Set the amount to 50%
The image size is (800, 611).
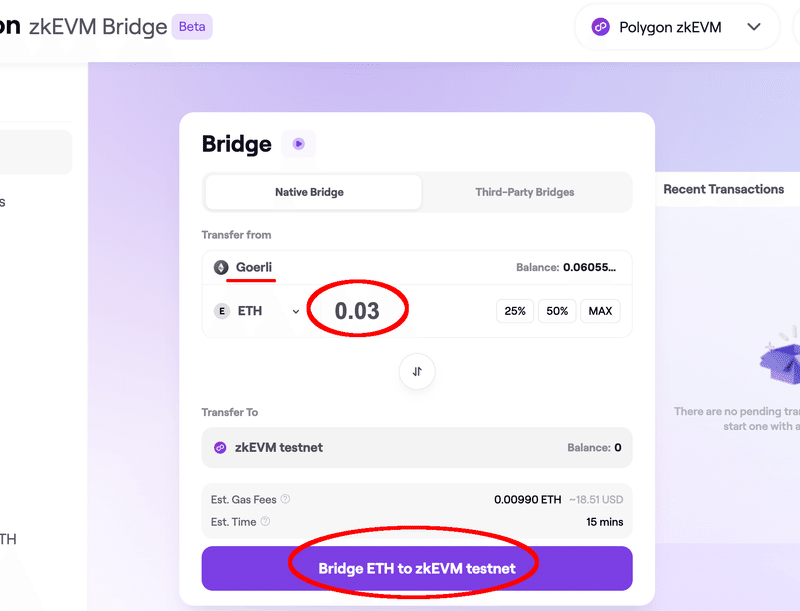tap(557, 311)
